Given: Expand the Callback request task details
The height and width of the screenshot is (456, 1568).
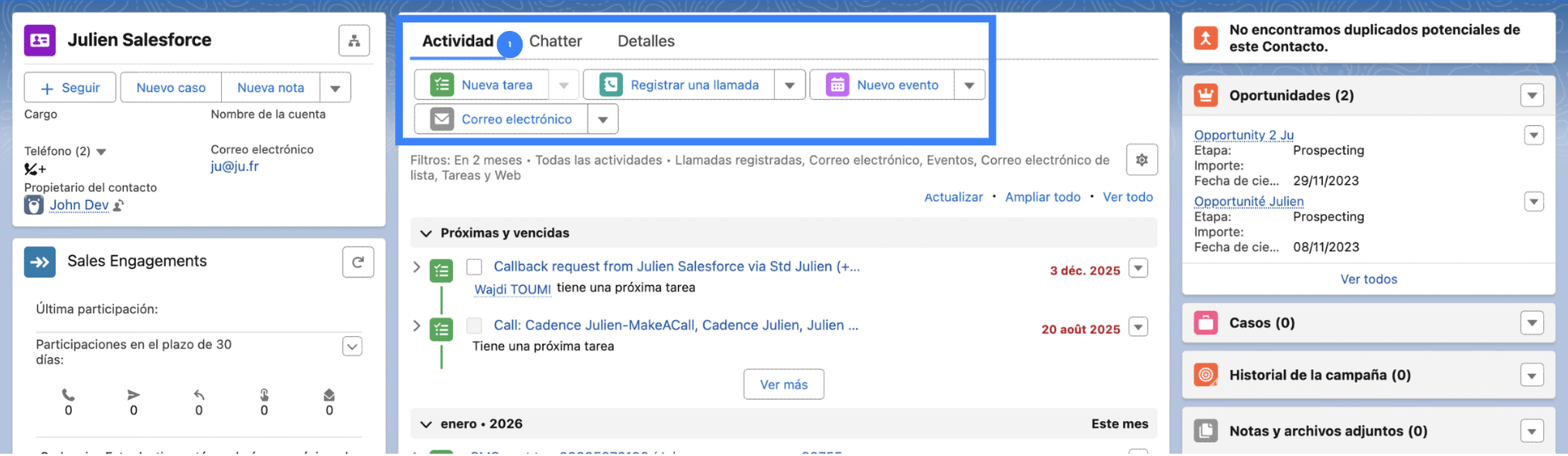Looking at the screenshot, I should pos(417,267).
